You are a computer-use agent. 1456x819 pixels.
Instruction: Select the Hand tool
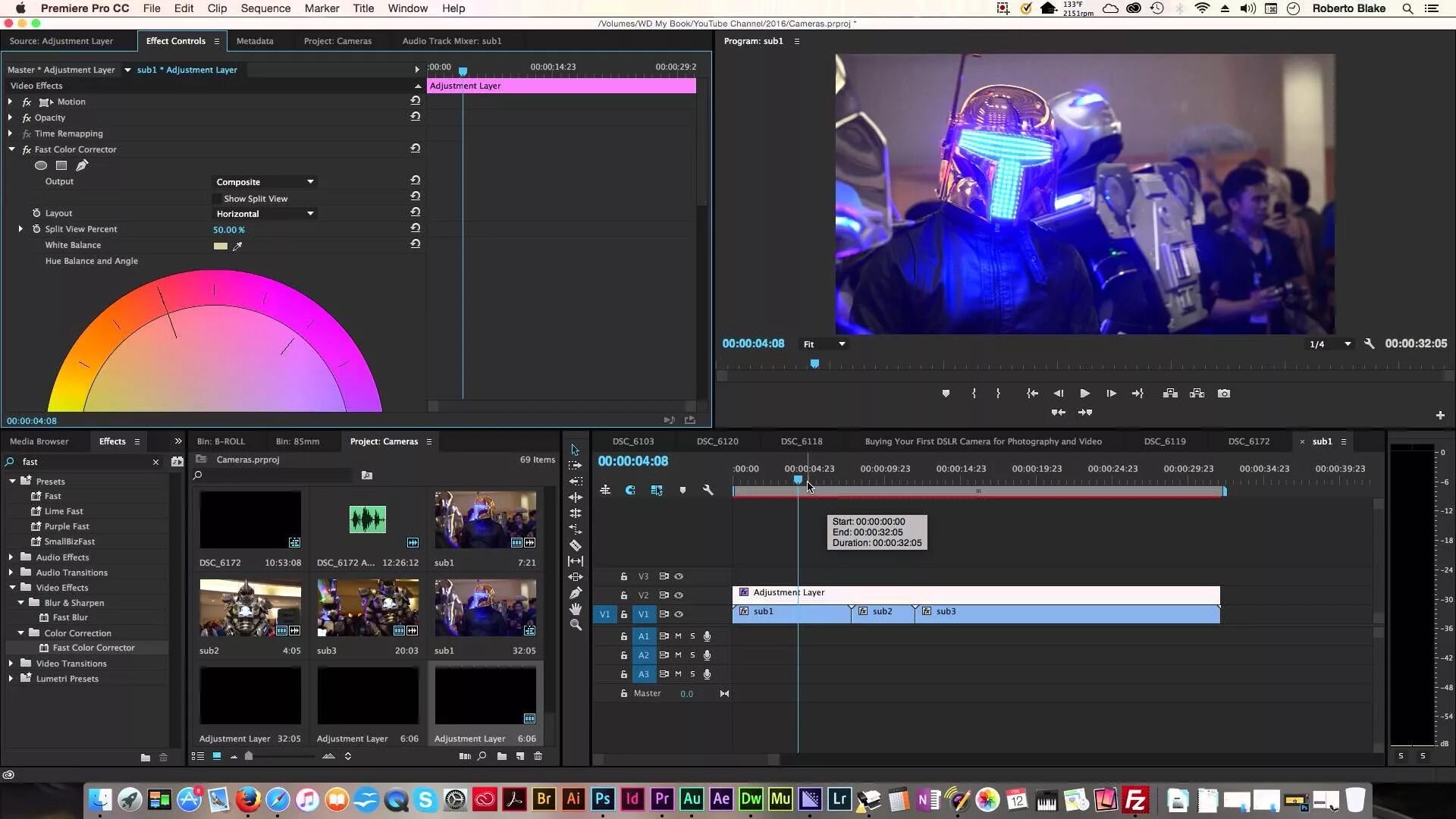coord(576,609)
